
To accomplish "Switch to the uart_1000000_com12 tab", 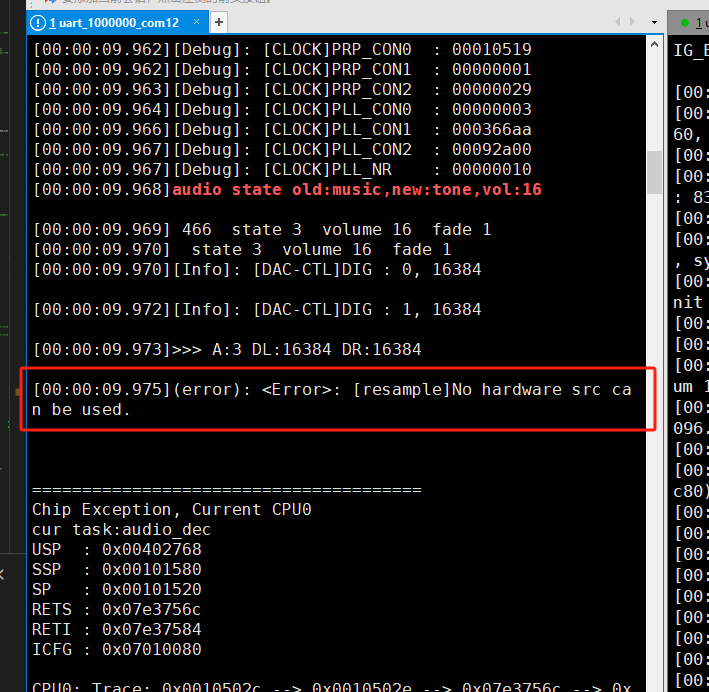I will click(114, 23).
